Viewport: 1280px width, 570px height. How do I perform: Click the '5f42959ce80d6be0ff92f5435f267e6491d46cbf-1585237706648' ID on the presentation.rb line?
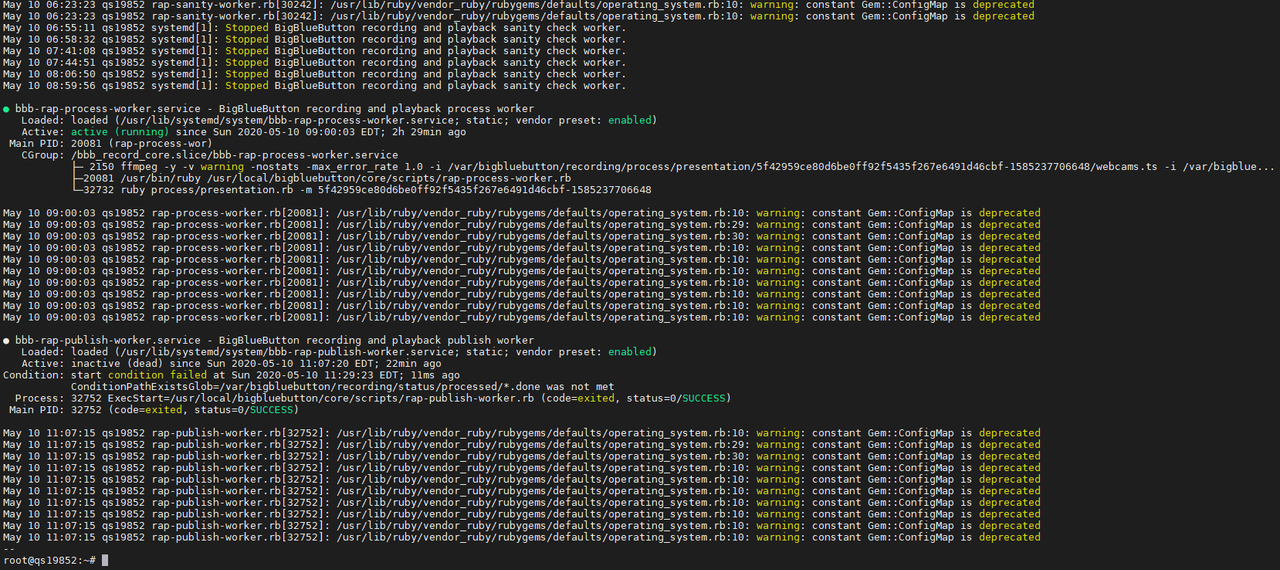[x=485, y=190]
